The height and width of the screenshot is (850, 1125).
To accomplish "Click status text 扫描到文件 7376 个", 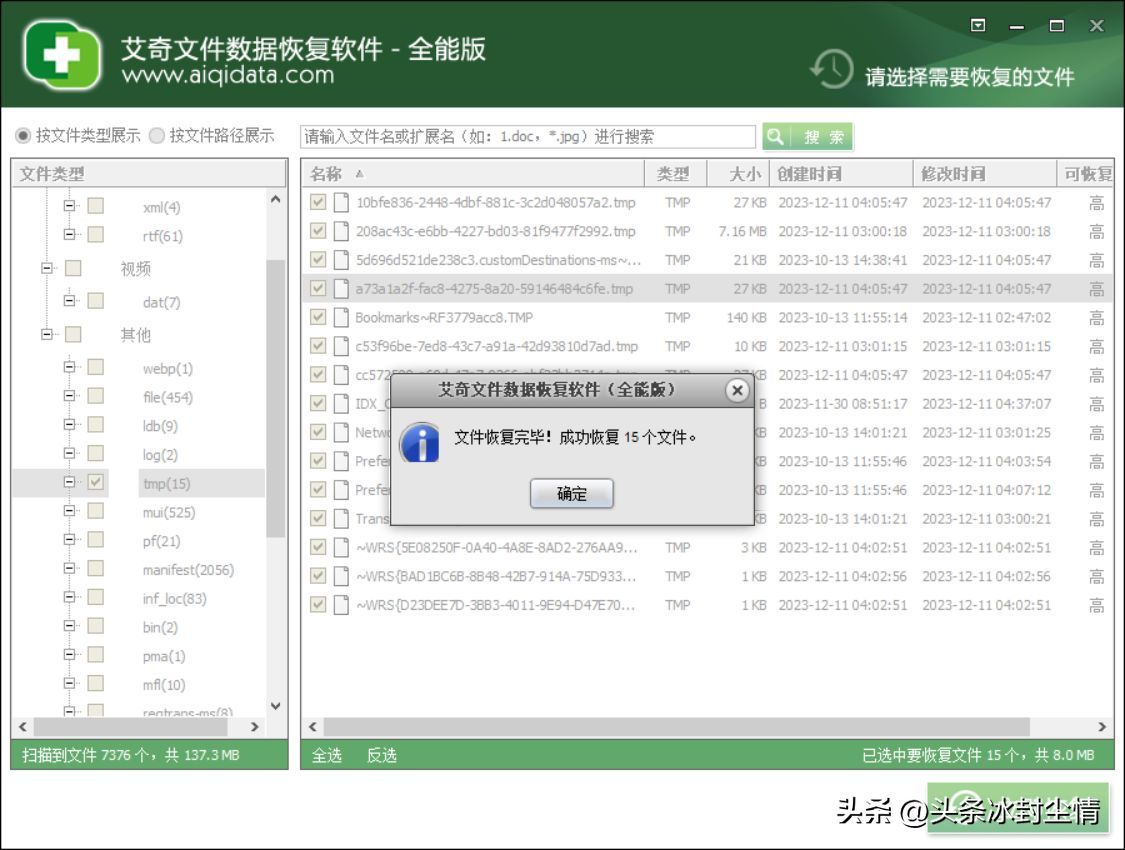I will pos(85,755).
